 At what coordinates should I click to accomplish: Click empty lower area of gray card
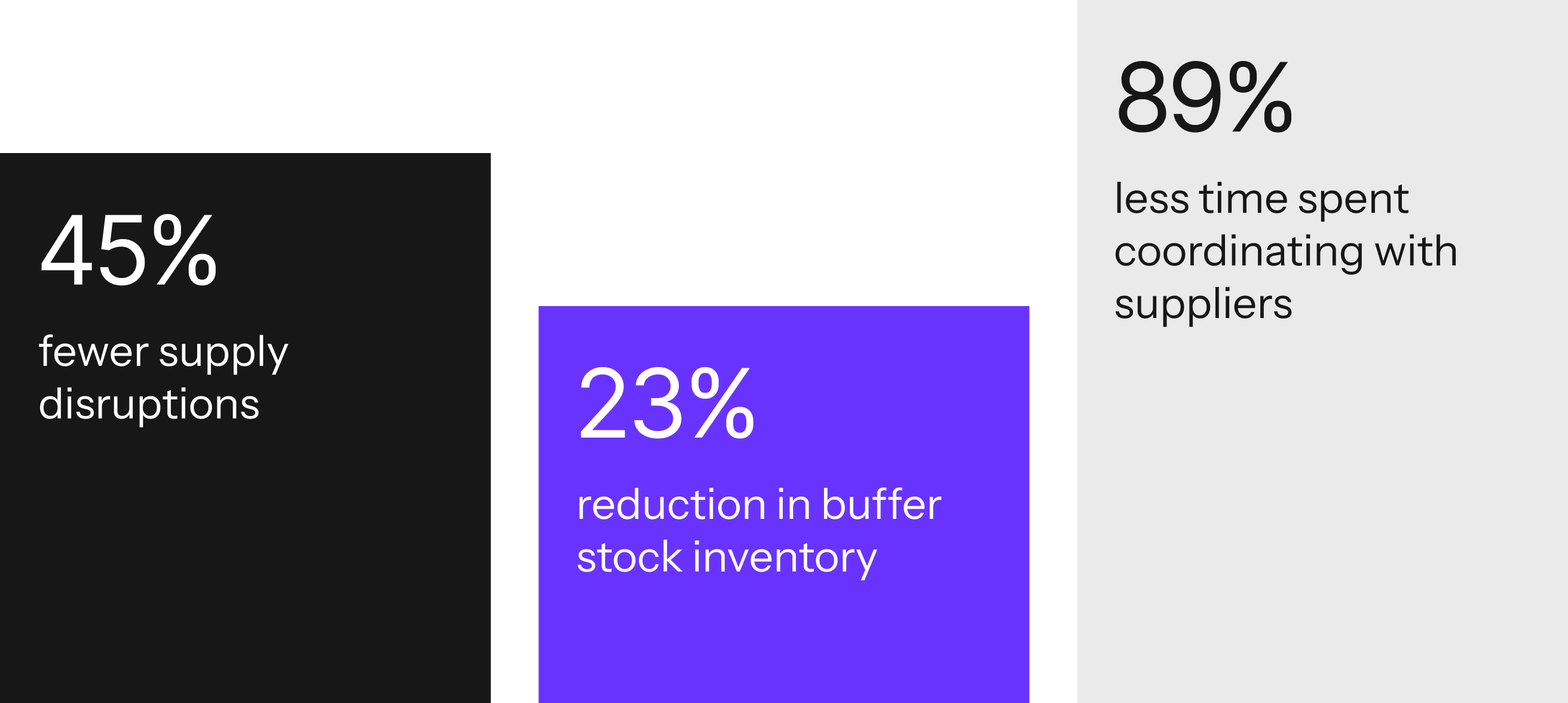tap(1322, 518)
